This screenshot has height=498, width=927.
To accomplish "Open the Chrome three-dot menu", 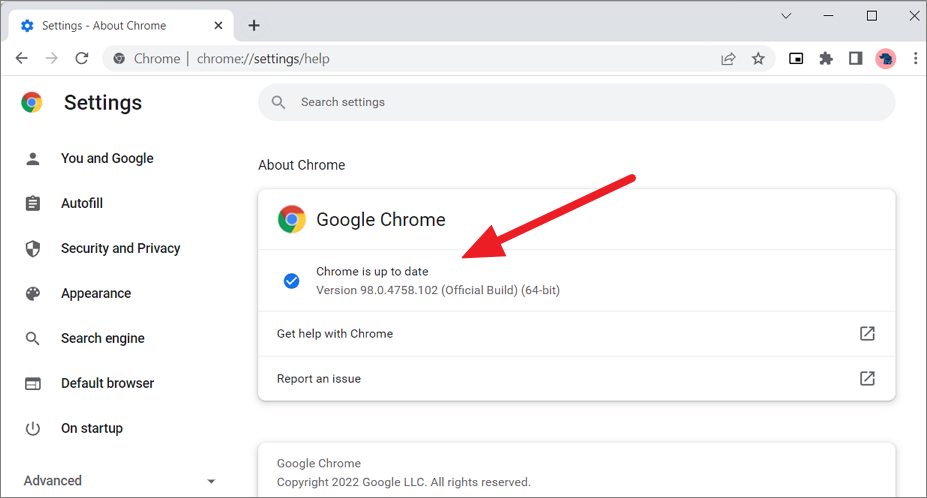I will [x=914, y=59].
